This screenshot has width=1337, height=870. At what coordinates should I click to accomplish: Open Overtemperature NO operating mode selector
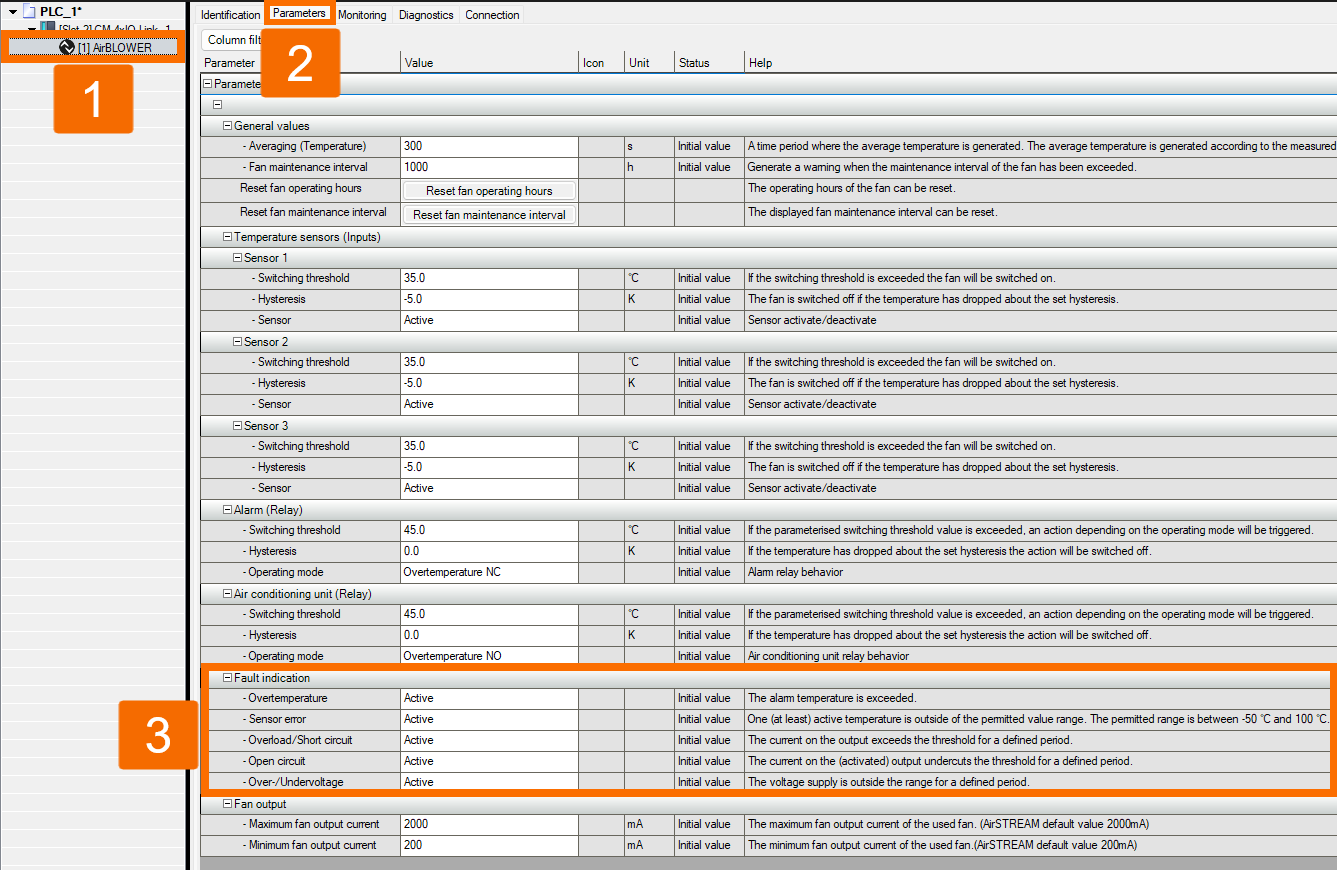tap(489, 656)
